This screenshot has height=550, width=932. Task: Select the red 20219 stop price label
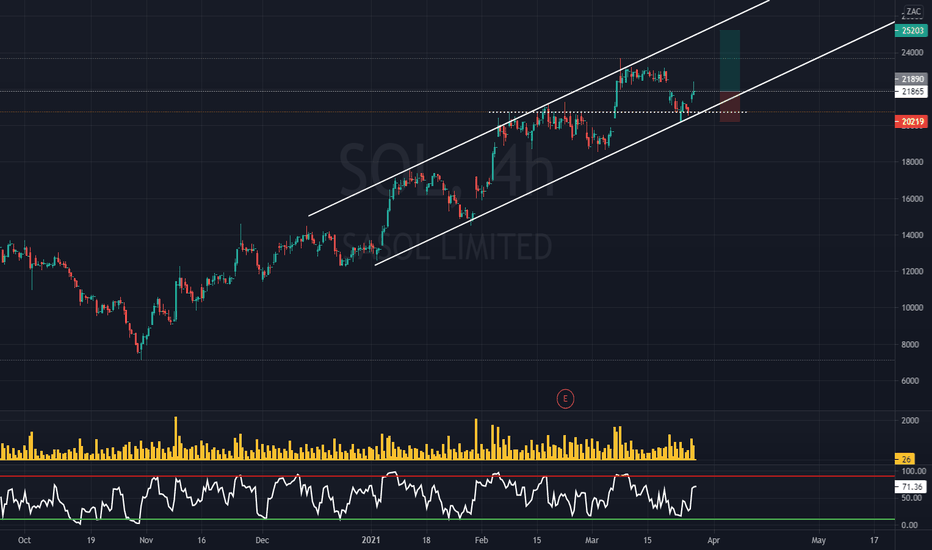911,121
